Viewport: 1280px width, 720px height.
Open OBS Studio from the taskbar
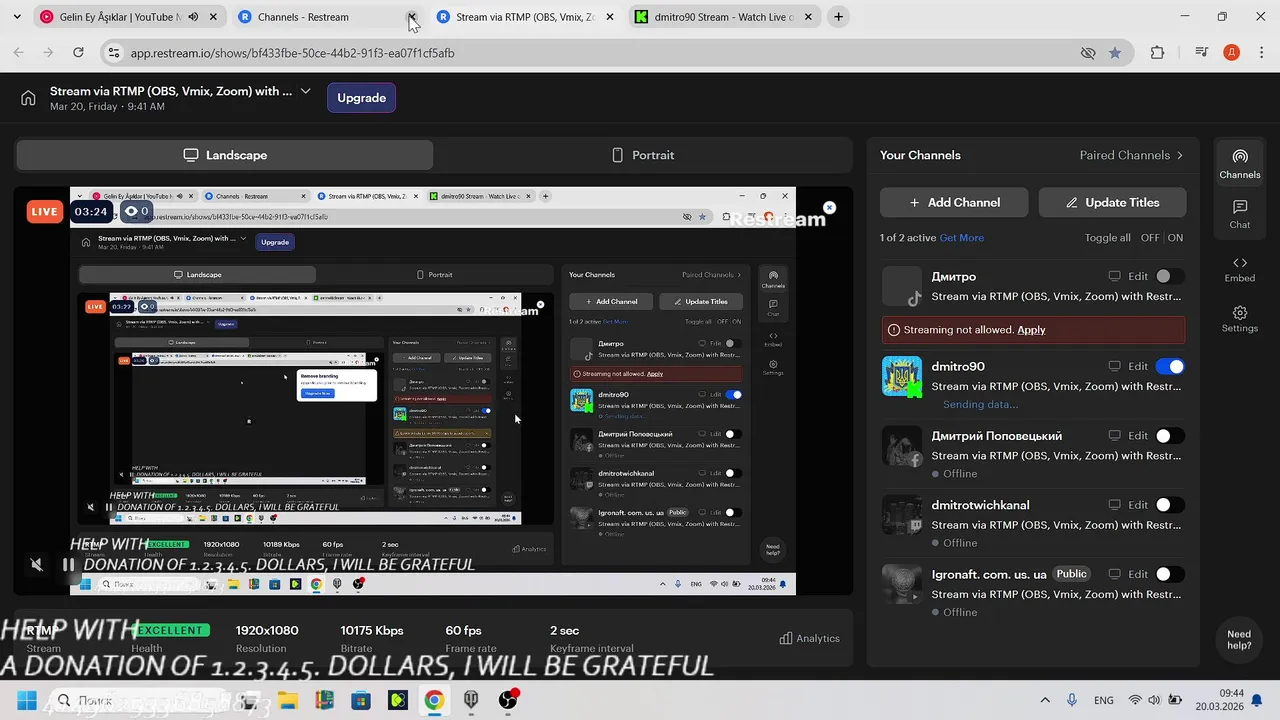pyautogui.click(x=508, y=699)
